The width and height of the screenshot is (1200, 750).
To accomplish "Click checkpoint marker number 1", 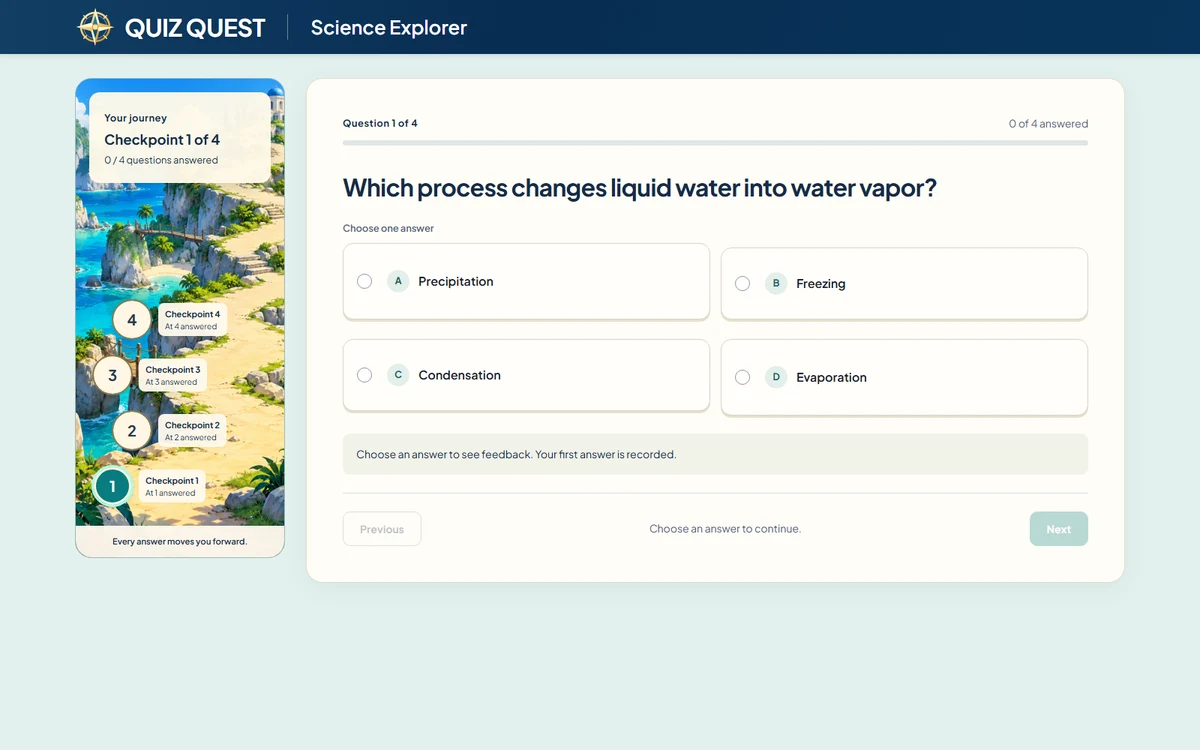I will (x=112, y=487).
